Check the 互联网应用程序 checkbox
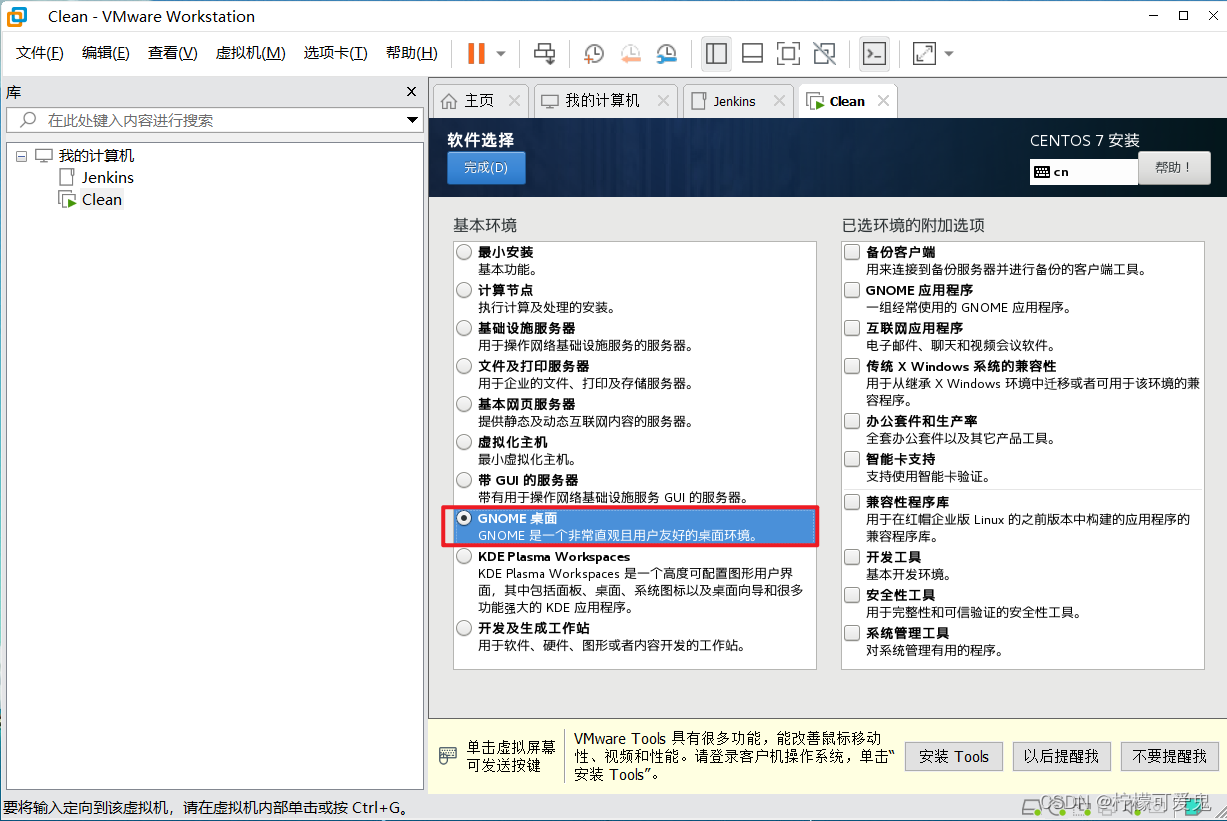Image resolution: width=1227 pixels, height=821 pixels. point(852,328)
